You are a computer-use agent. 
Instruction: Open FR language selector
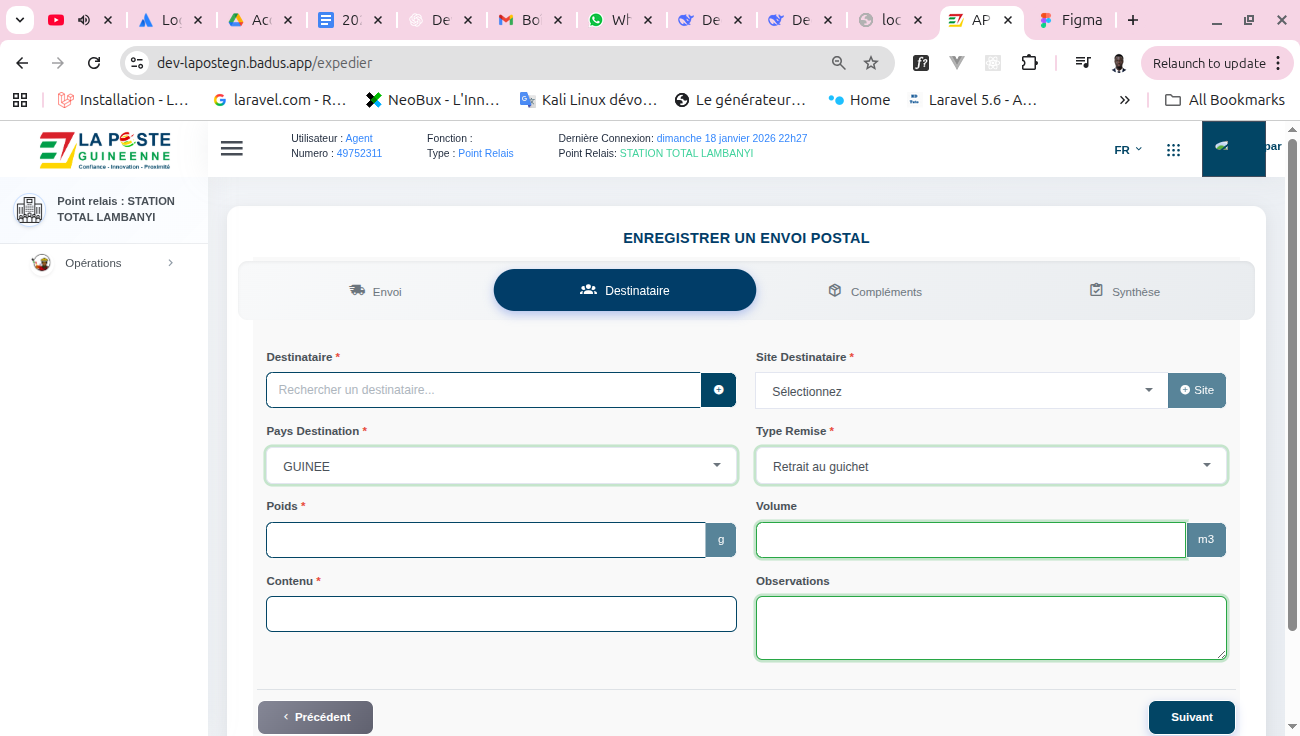pos(1127,150)
